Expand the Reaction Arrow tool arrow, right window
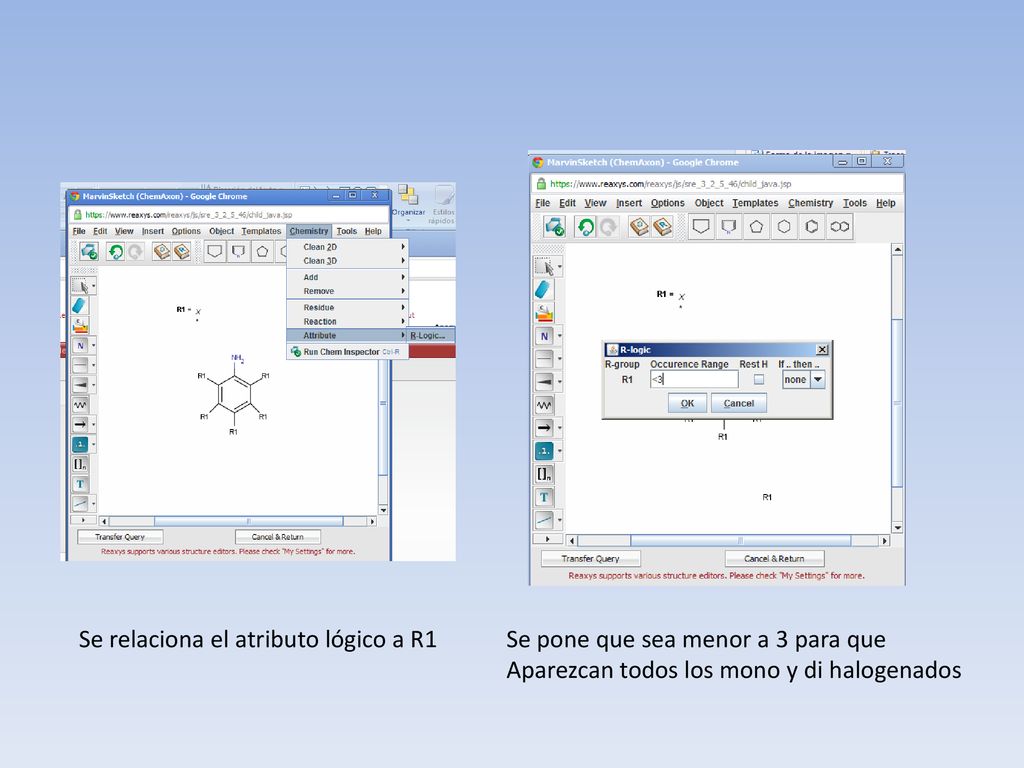 point(560,428)
